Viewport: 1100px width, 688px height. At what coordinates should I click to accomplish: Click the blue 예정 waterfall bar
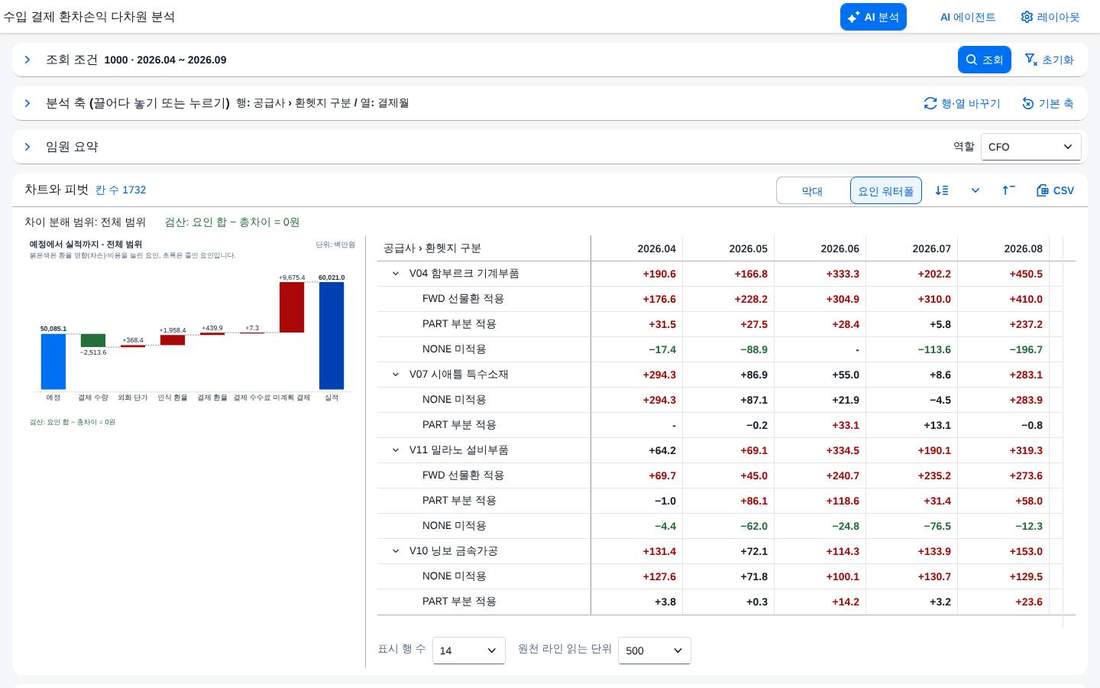[53, 361]
